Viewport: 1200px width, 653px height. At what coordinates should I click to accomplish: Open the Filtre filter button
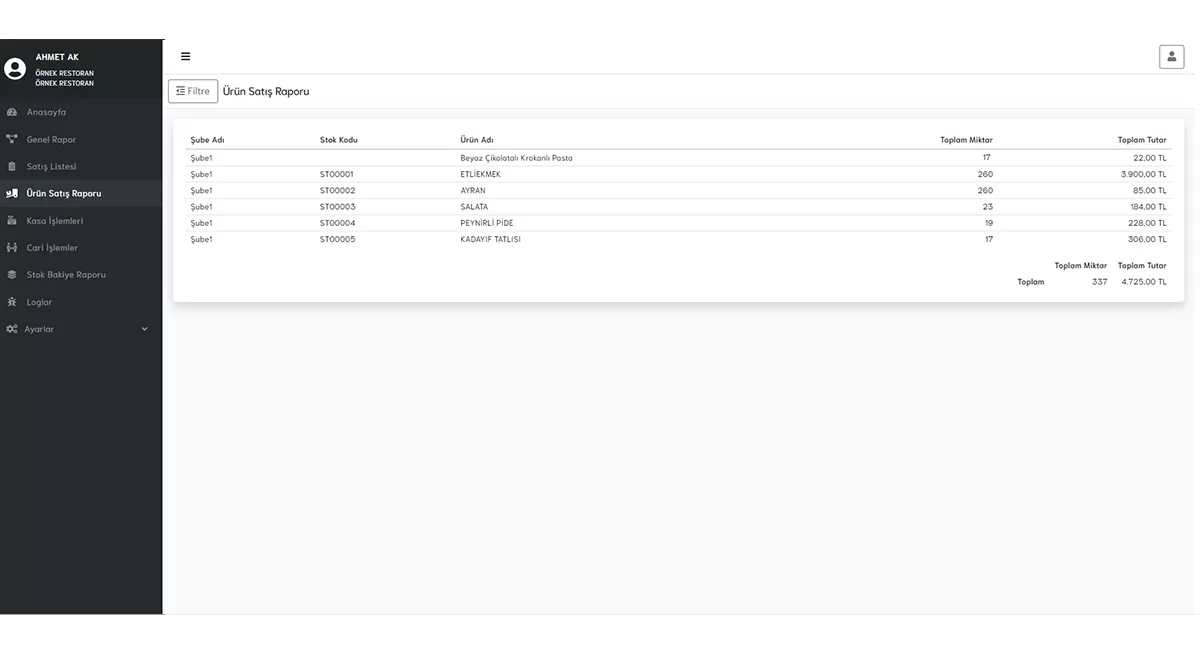[193, 91]
